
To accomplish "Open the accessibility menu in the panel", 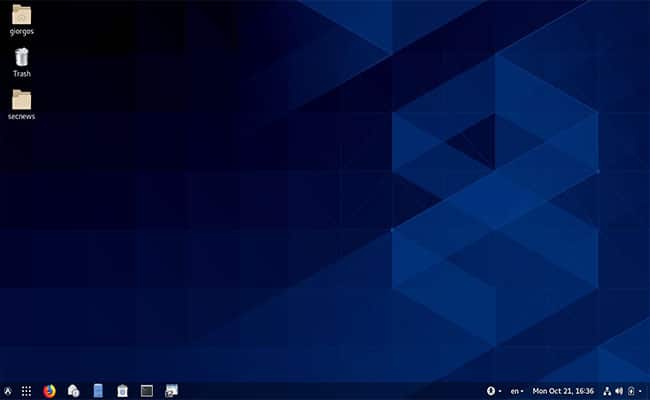I will point(493,391).
